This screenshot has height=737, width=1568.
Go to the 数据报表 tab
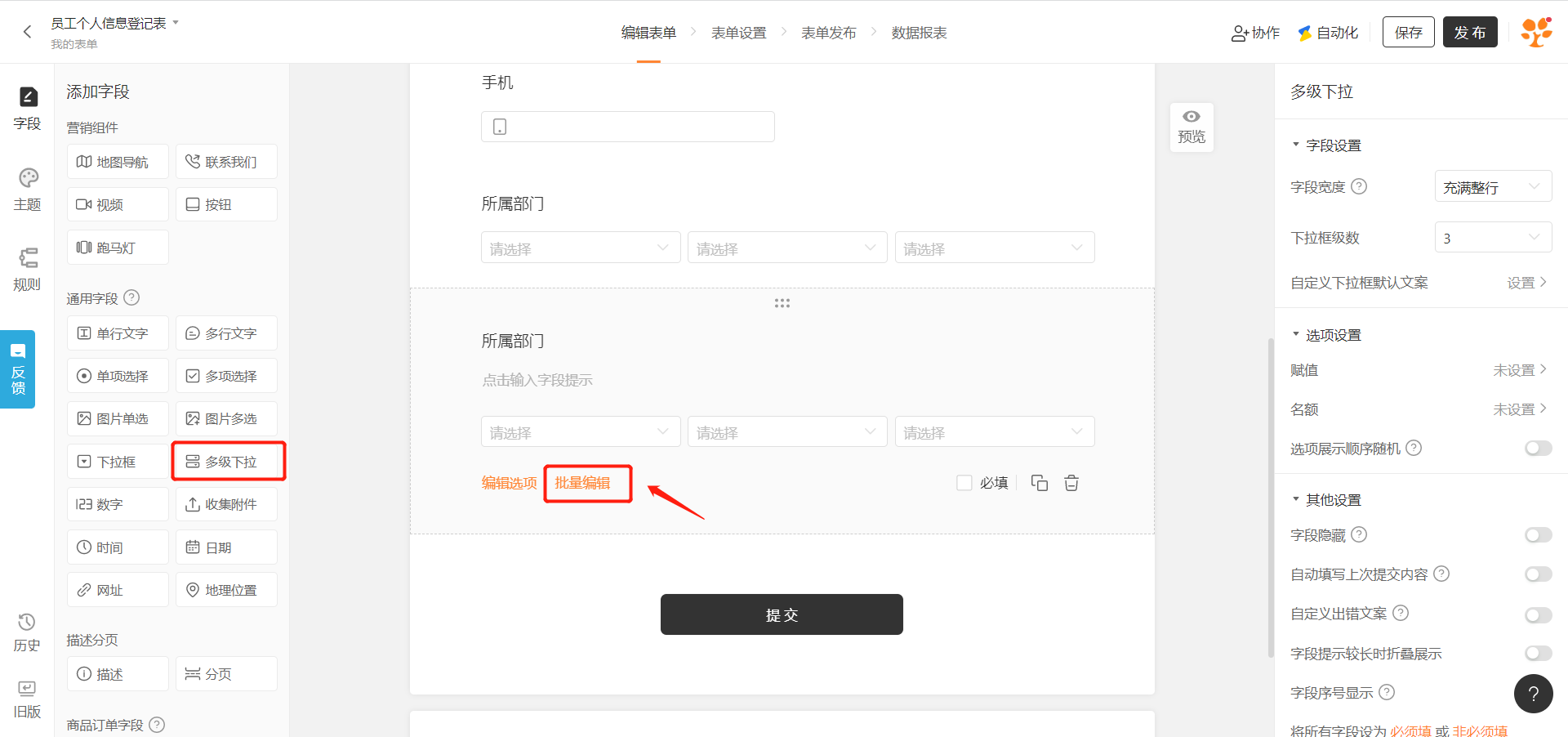click(x=919, y=33)
